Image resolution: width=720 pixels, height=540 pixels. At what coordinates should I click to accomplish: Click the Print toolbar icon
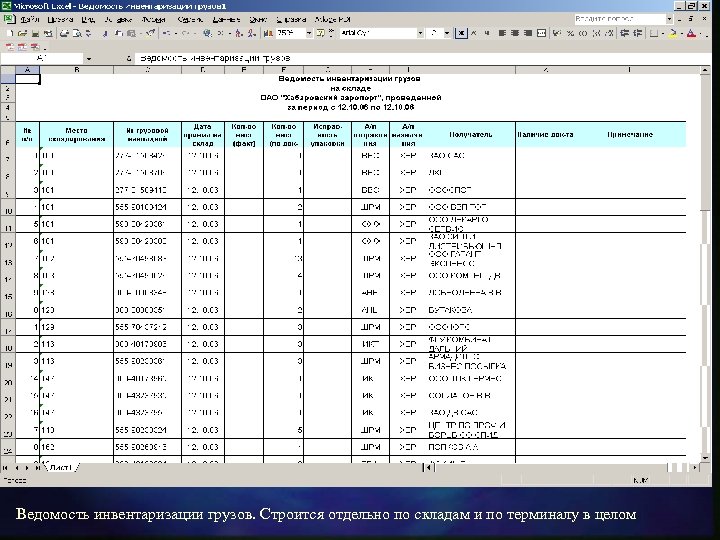click(64, 33)
